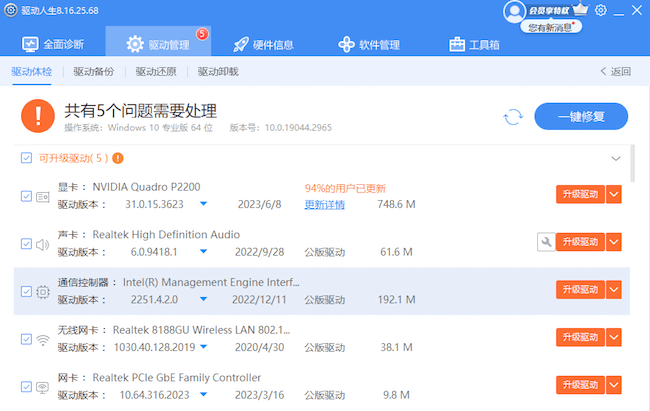Click the NVIDIA Quadro P2200 device name
This screenshot has width=650, height=411.
pos(146,187)
